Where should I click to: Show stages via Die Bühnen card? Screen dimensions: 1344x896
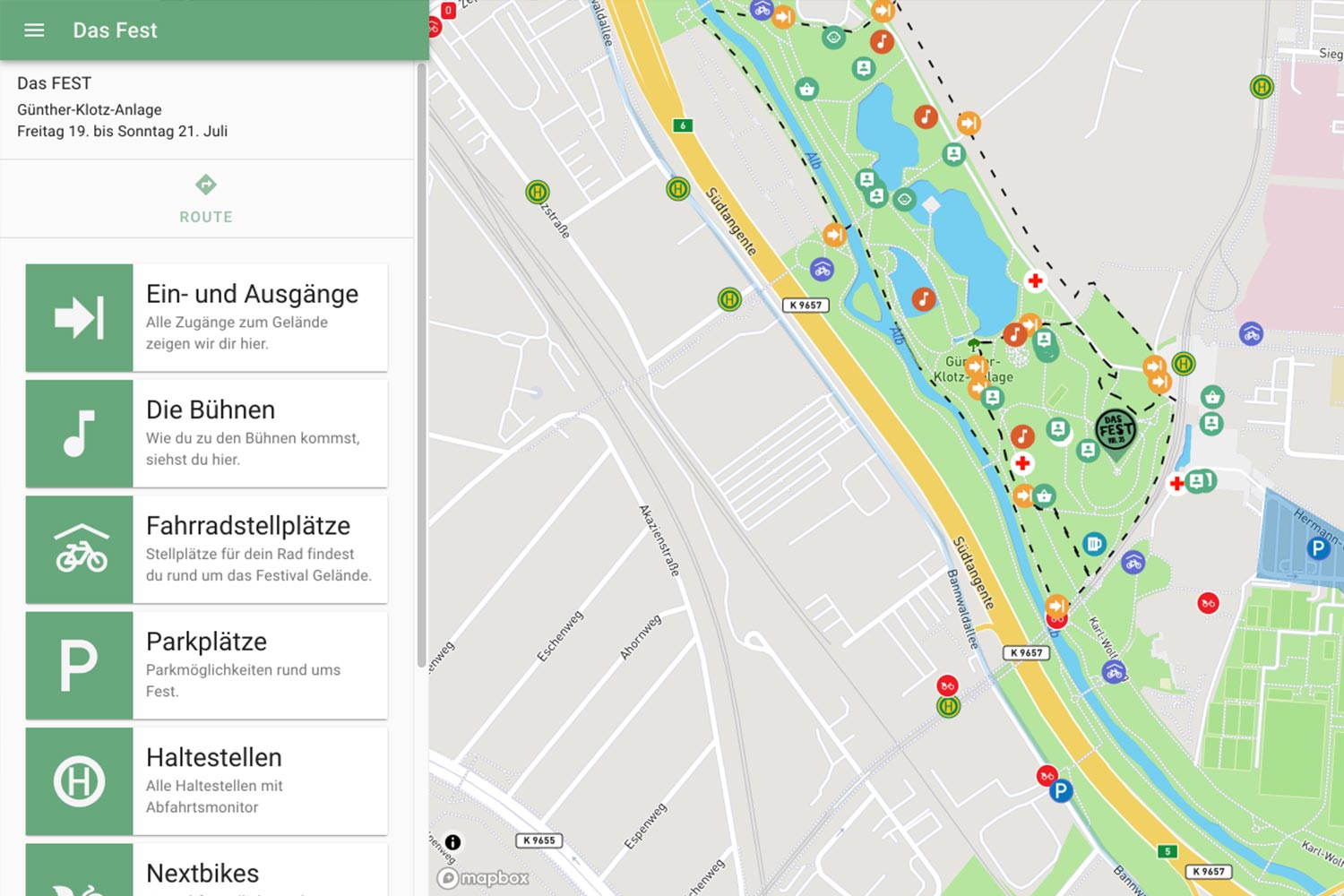click(206, 434)
